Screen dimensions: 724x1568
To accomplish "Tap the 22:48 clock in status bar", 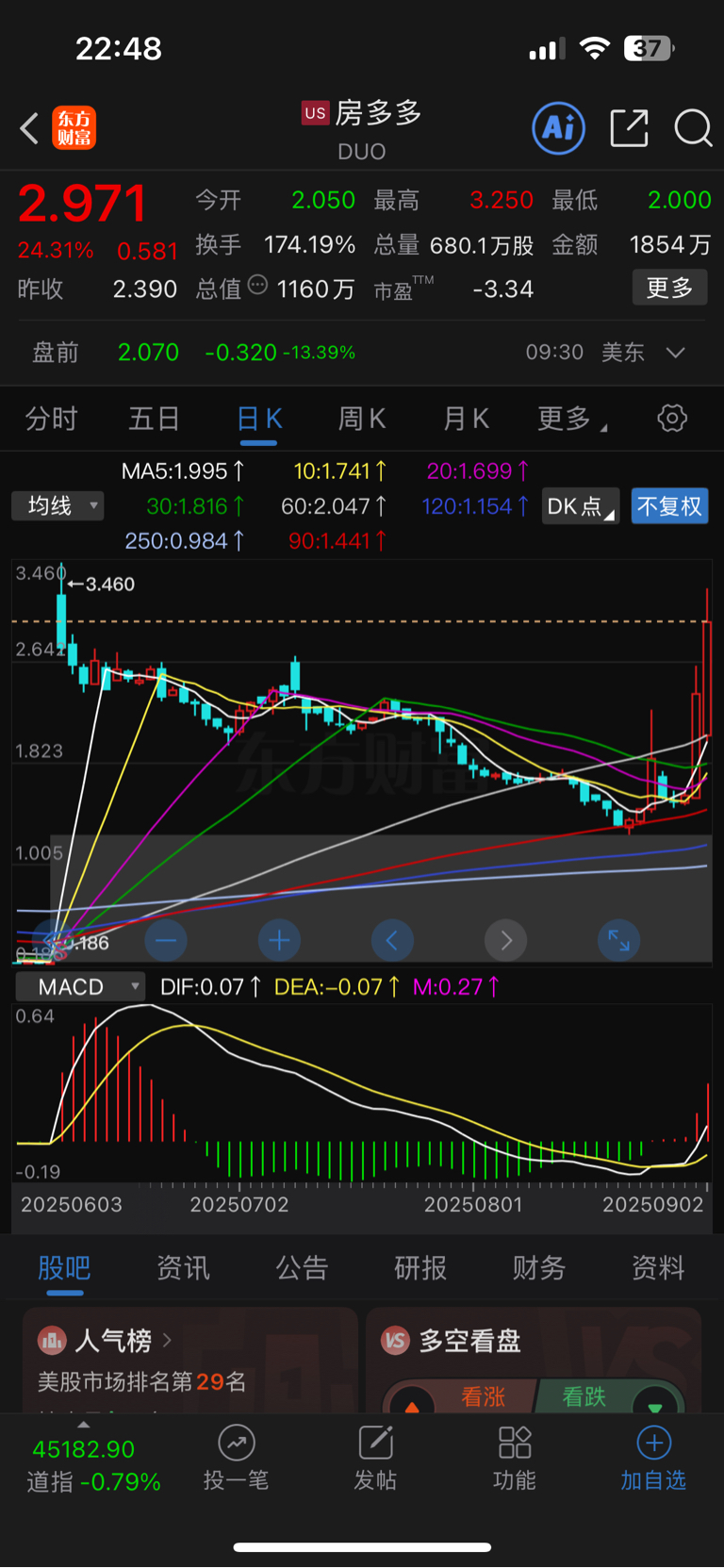I will [x=119, y=49].
